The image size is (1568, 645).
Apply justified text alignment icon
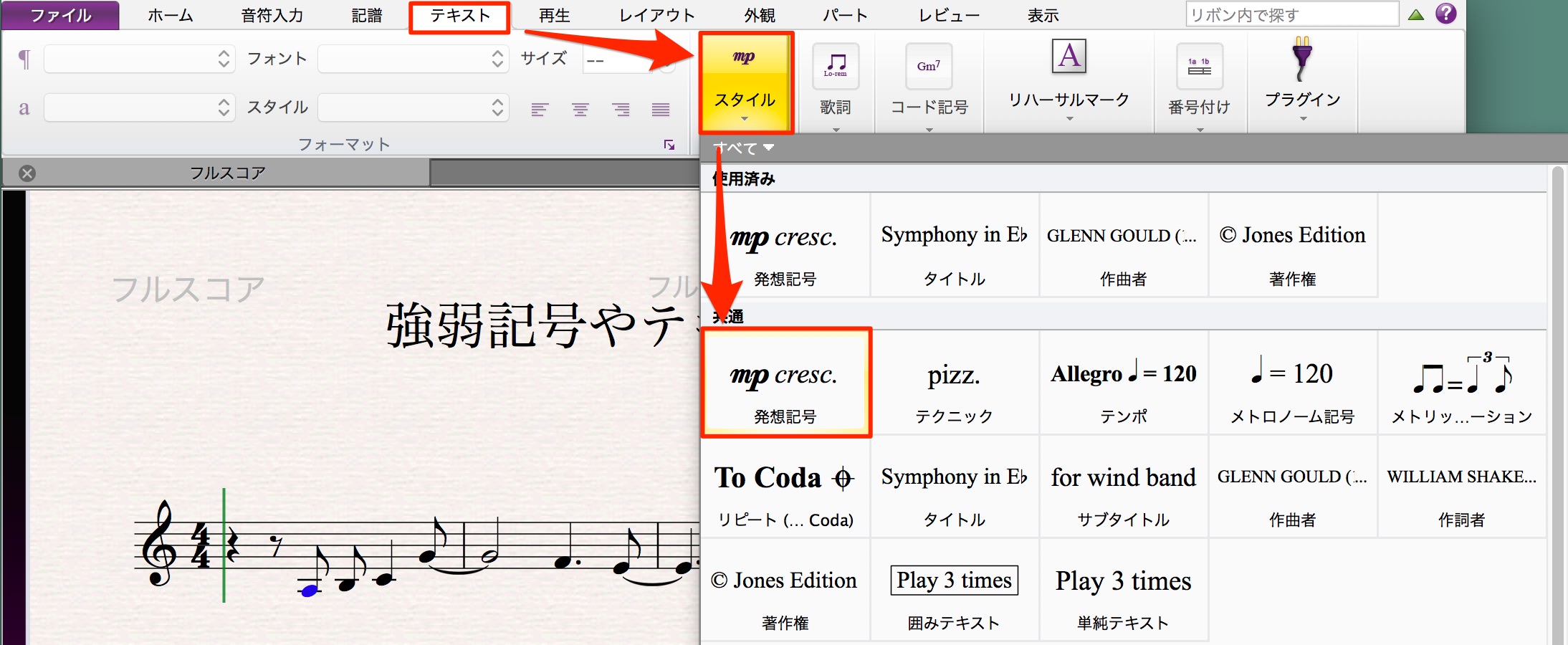(x=661, y=110)
